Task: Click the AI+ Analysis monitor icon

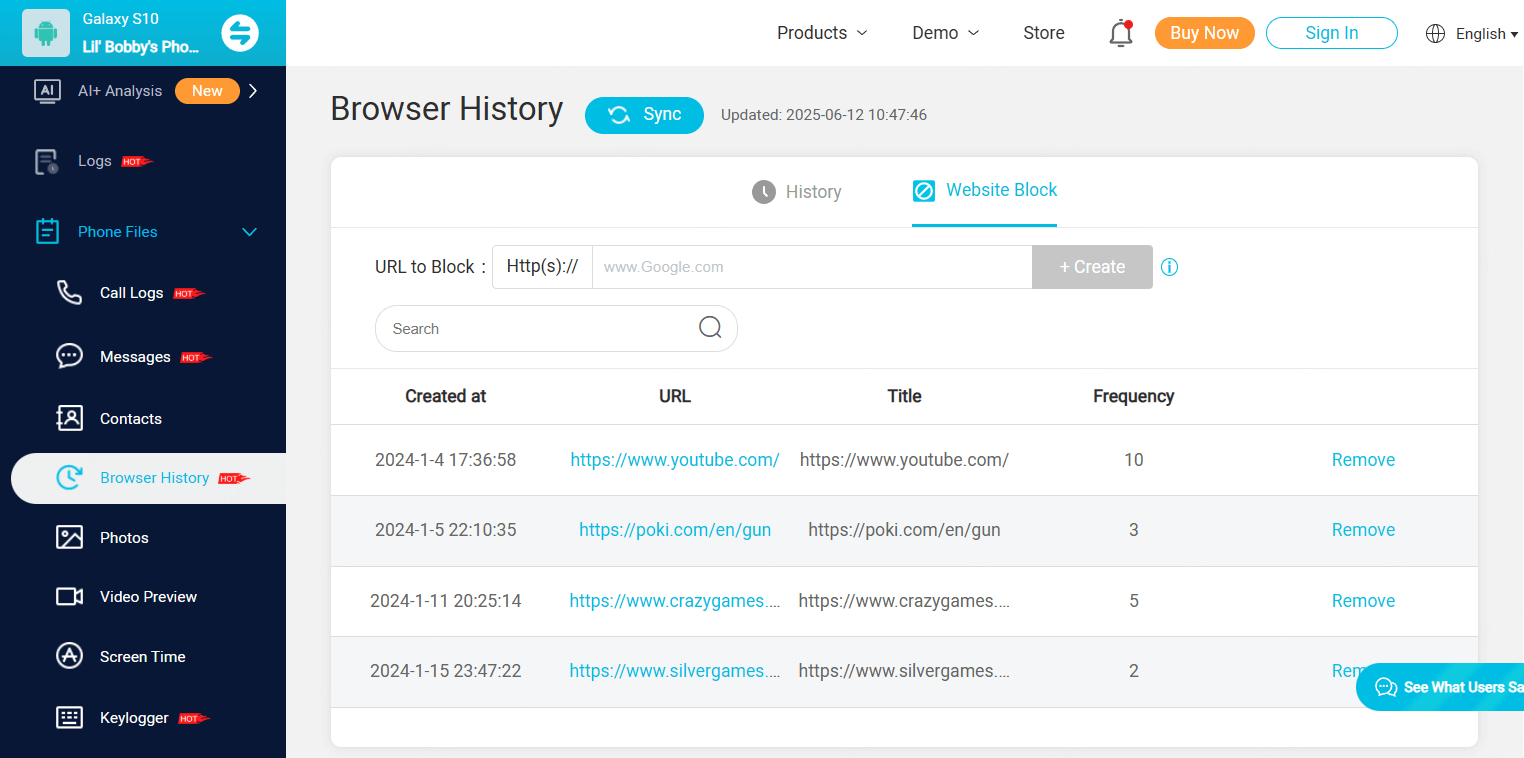Action: pyautogui.click(x=47, y=91)
